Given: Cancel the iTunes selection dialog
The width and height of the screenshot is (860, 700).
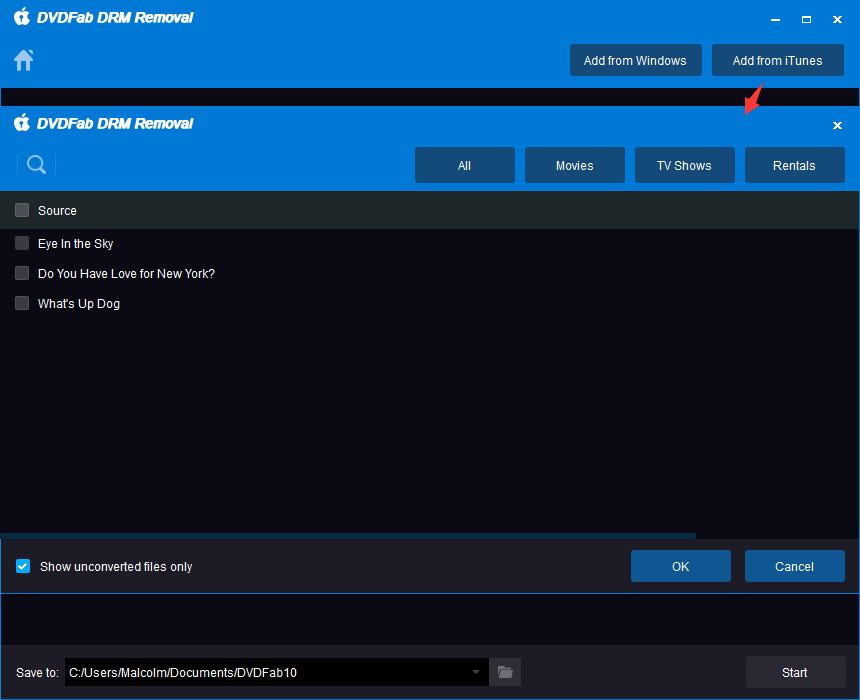Looking at the screenshot, I should coord(794,566).
